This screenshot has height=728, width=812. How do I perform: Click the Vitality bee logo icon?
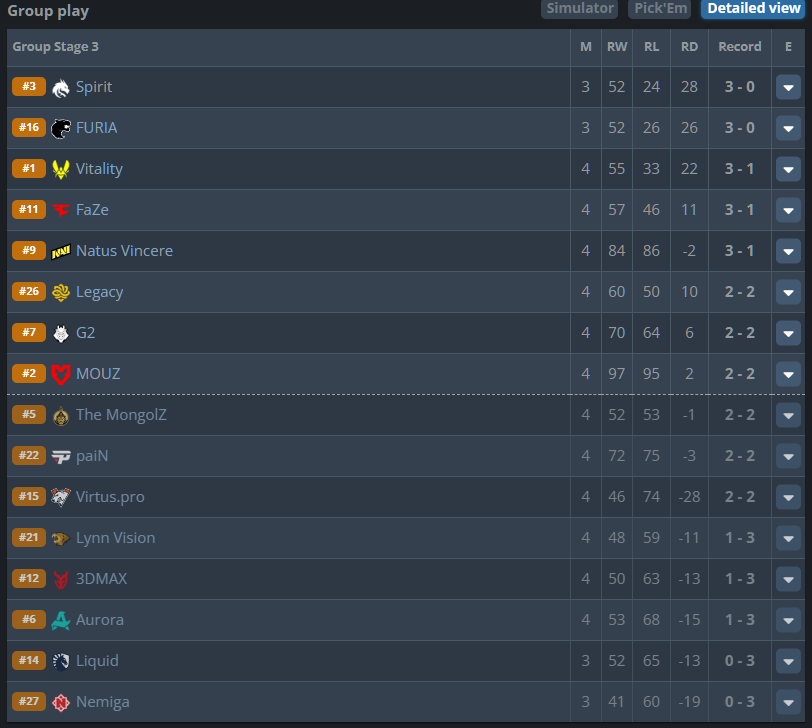coord(61,169)
